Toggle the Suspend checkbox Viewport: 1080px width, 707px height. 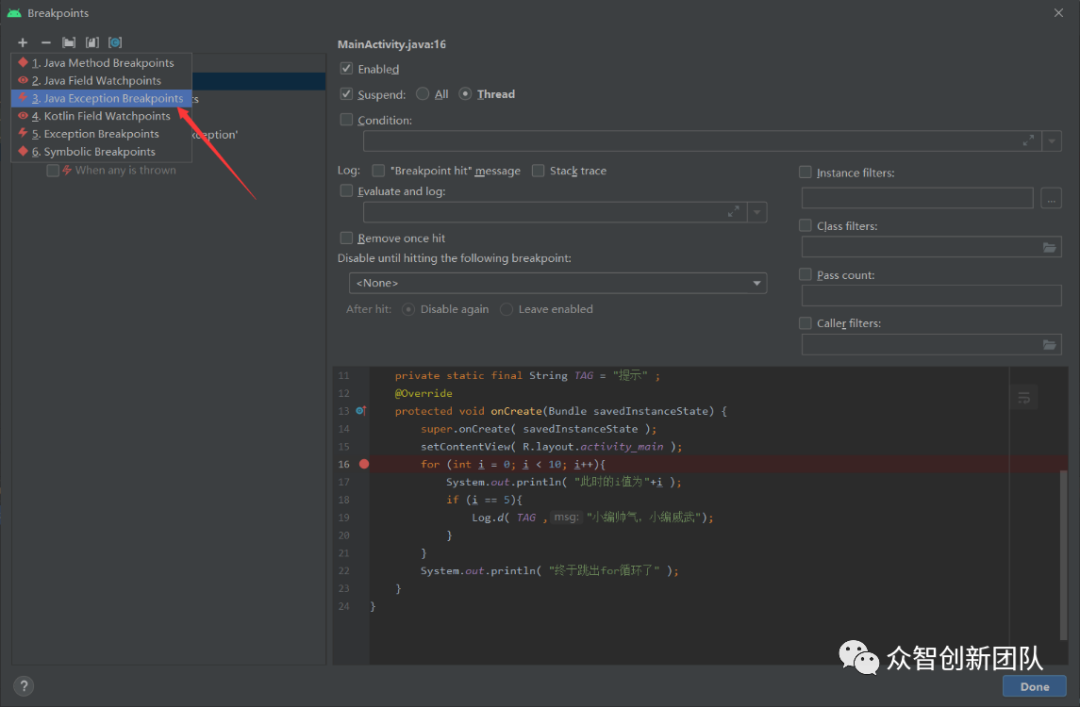click(x=346, y=94)
